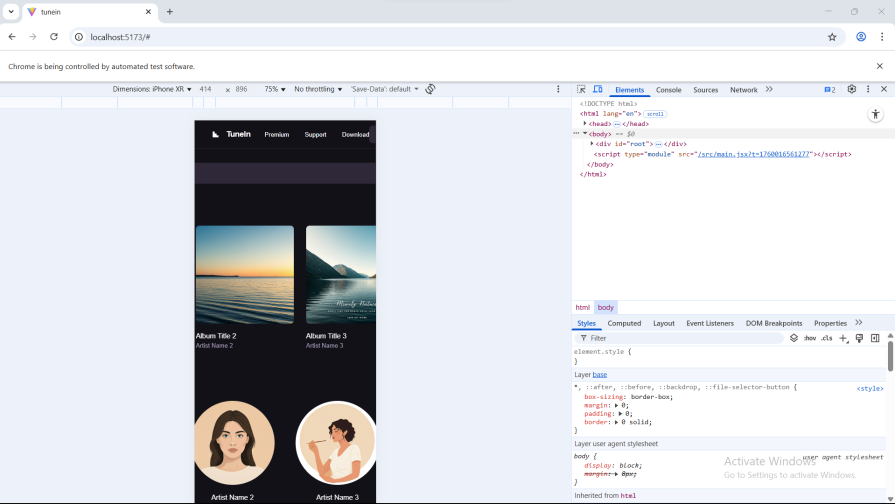Expand the div root element node
Image resolution: width=895 pixels, height=504 pixels.
[x=592, y=143]
